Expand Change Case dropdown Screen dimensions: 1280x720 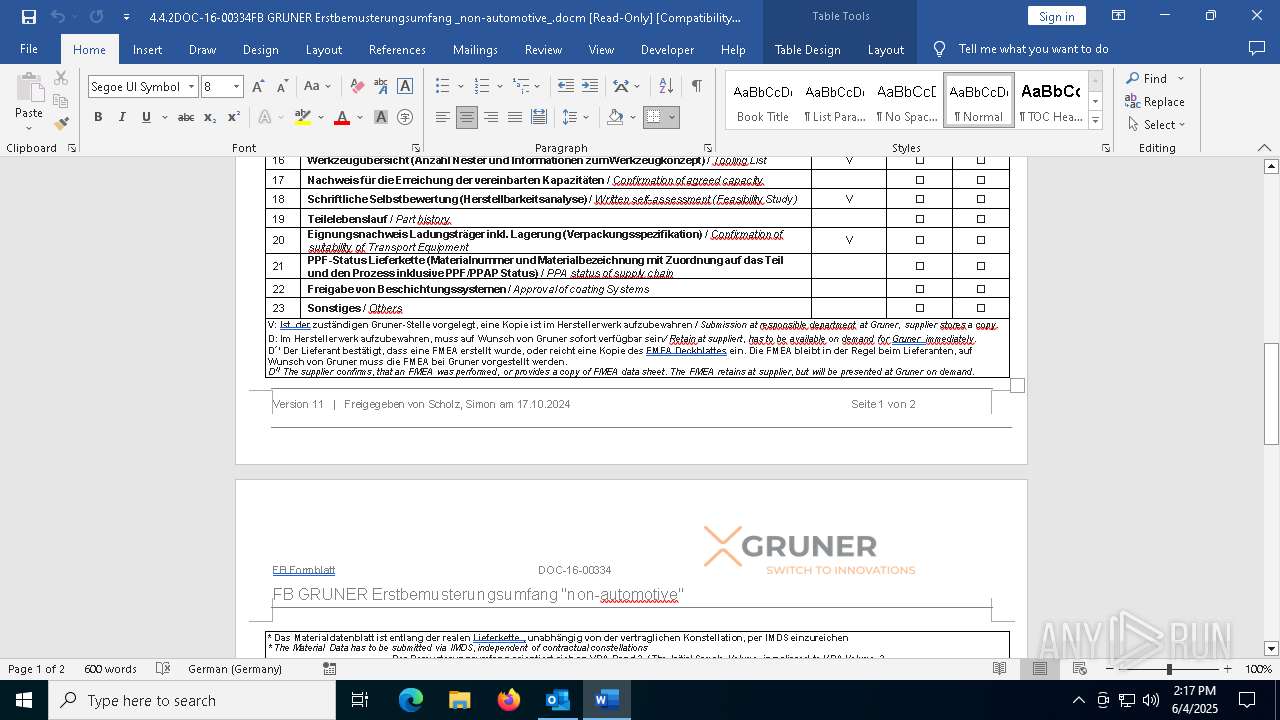coord(328,87)
